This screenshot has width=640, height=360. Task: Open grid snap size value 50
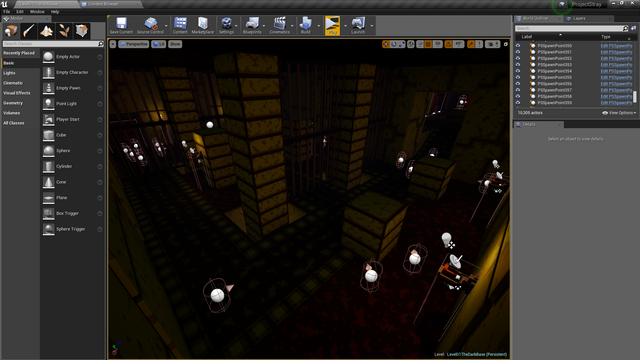coord(438,44)
